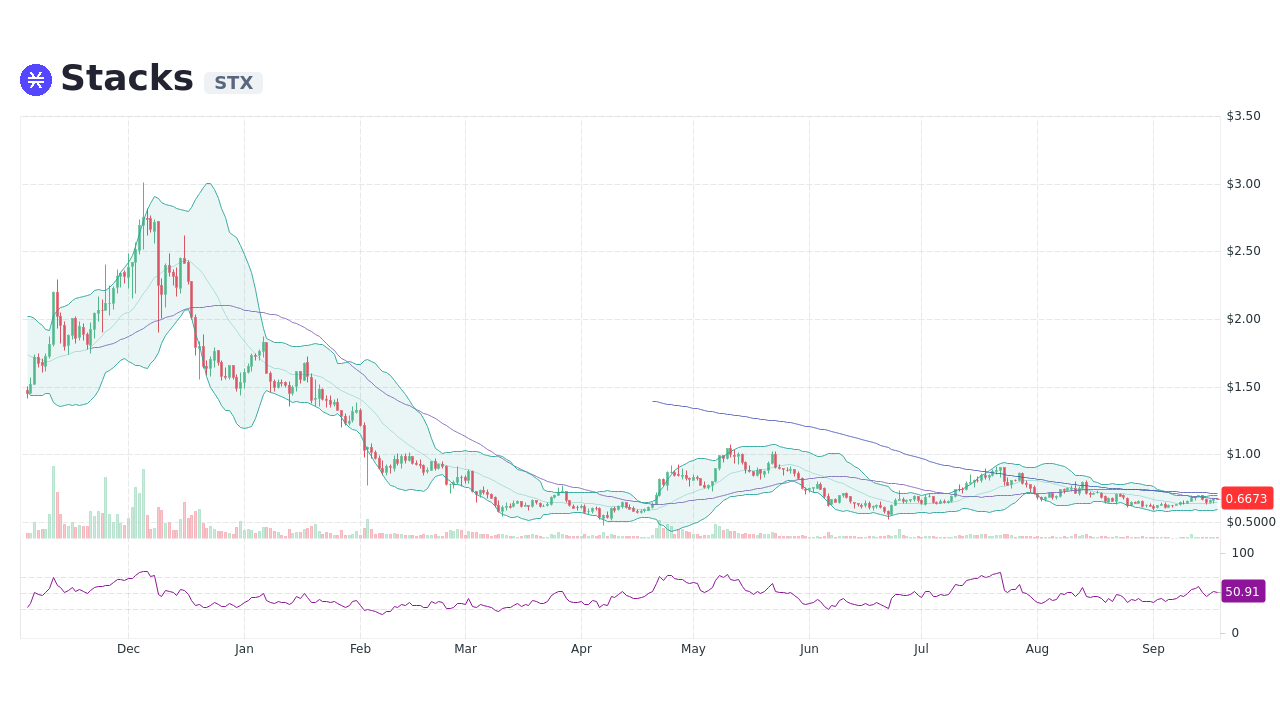Image resolution: width=1280 pixels, height=720 pixels.
Task: Open the time axis range selector
Action: 620,649
